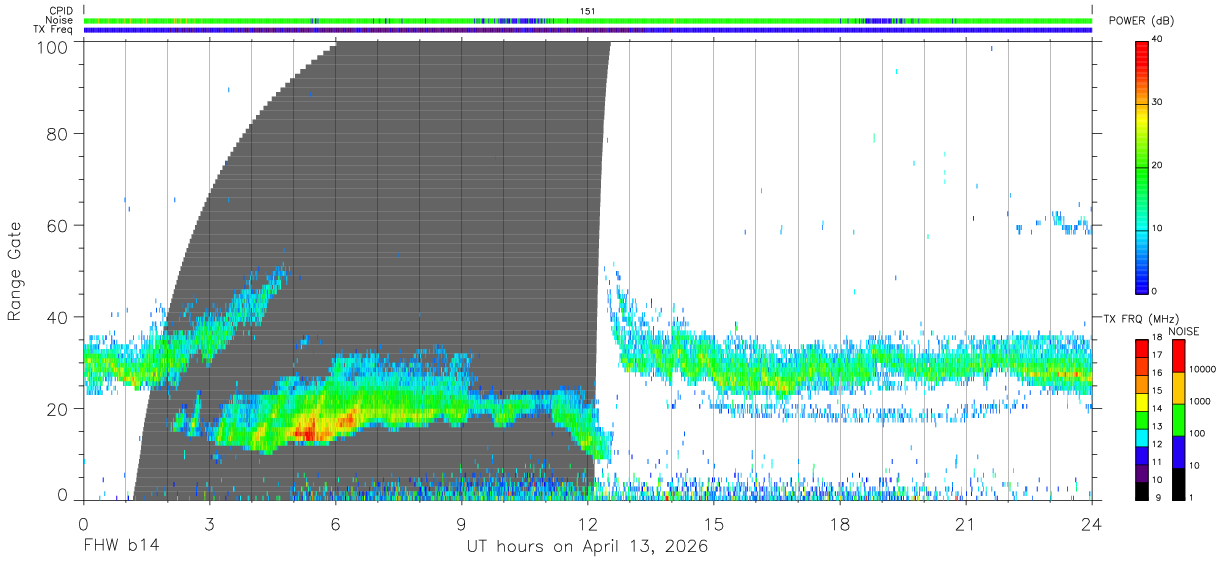The image size is (1228, 567).
Task: Select the 'TX Freq' row label at the top left
Action: click(54, 30)
